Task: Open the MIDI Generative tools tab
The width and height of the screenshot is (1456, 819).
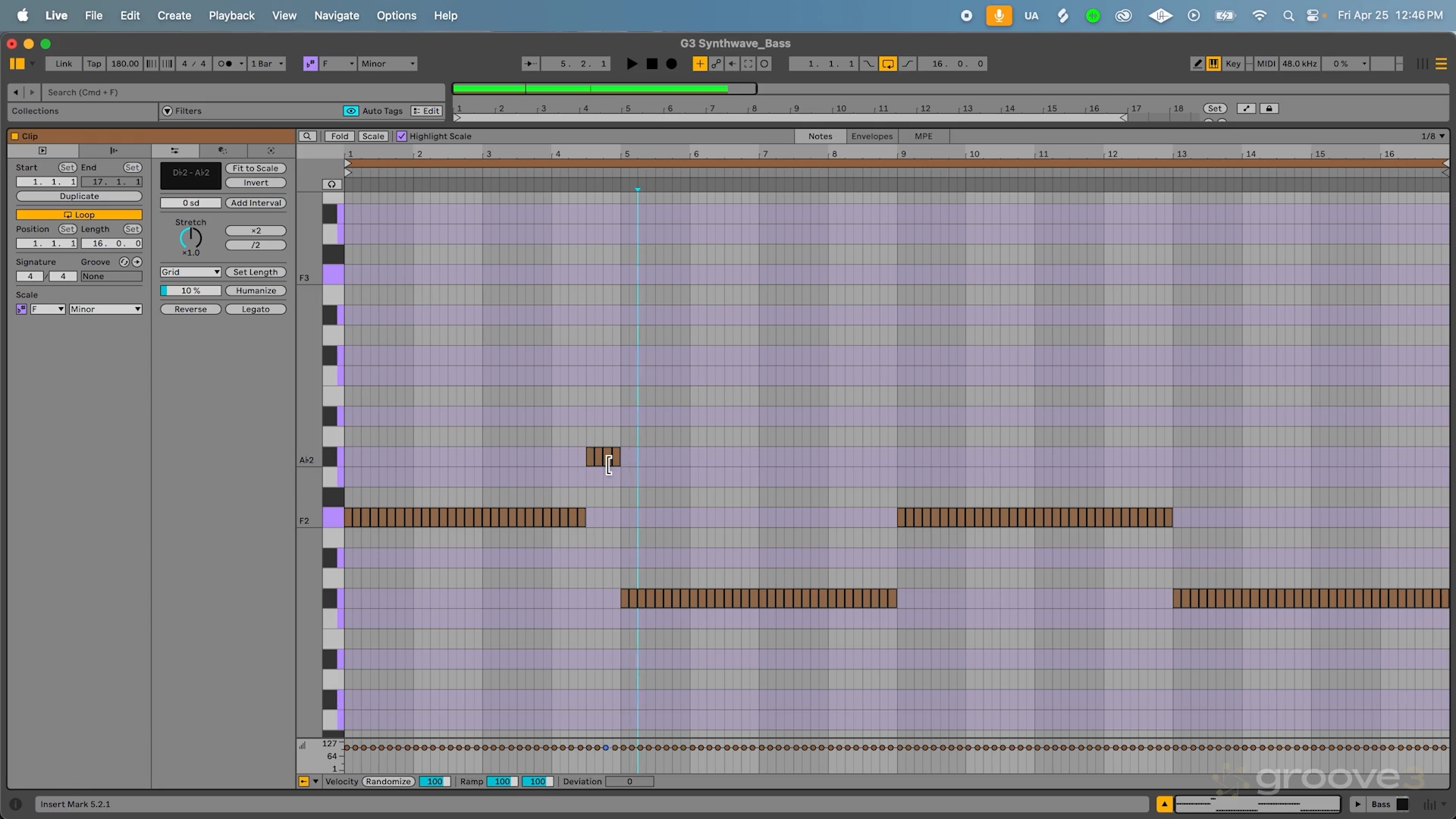Action: [271, 151]
